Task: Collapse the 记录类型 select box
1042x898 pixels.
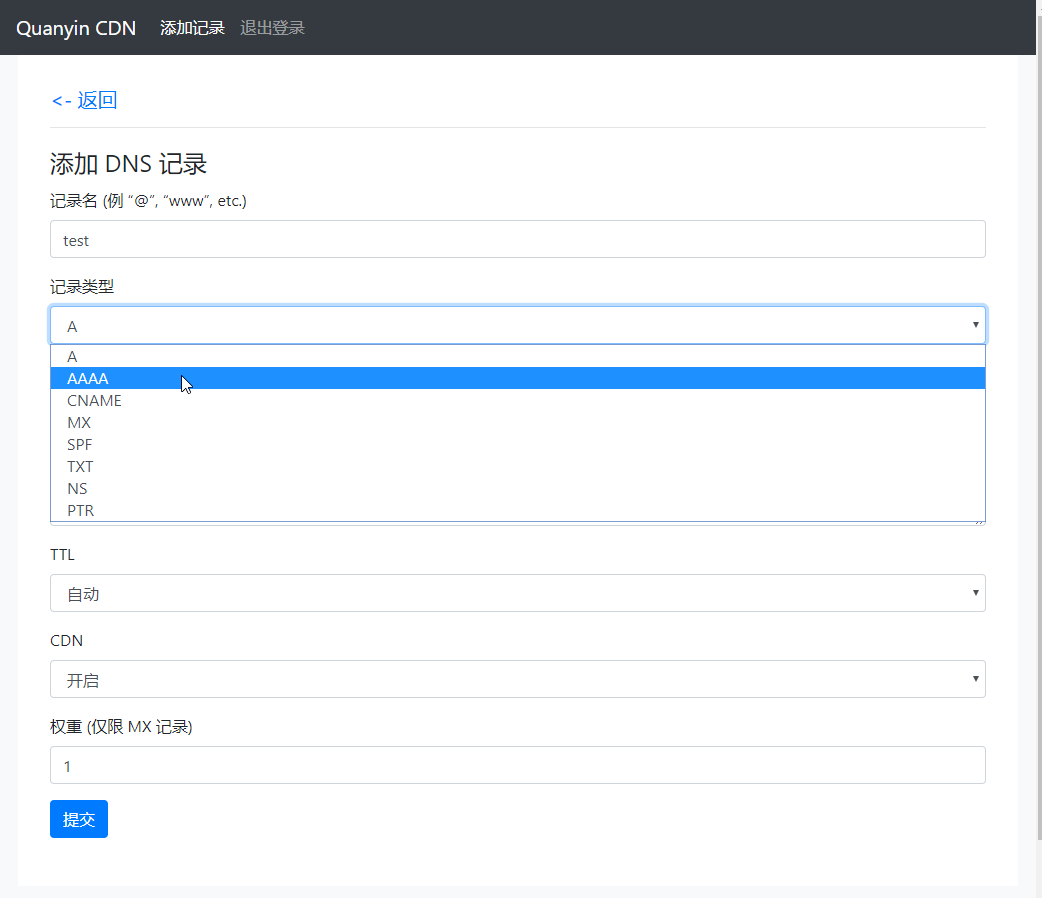Action: (x=517, y=326)
